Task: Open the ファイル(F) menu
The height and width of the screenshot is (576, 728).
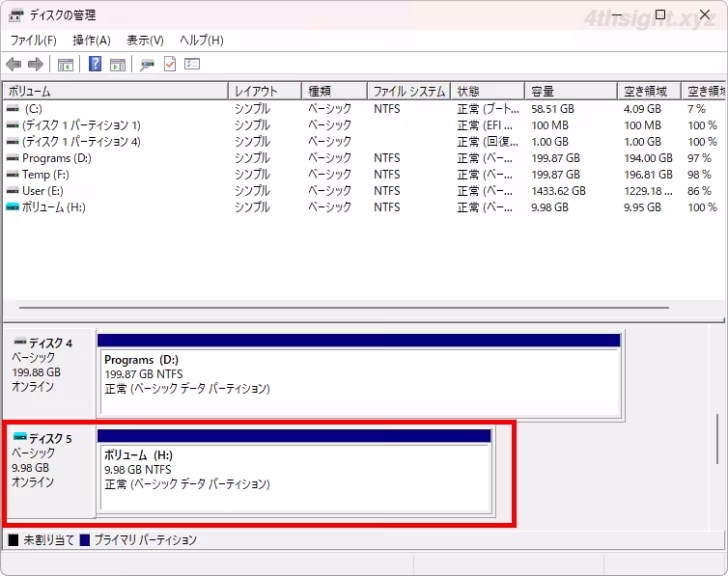Action: click(33, 40)
